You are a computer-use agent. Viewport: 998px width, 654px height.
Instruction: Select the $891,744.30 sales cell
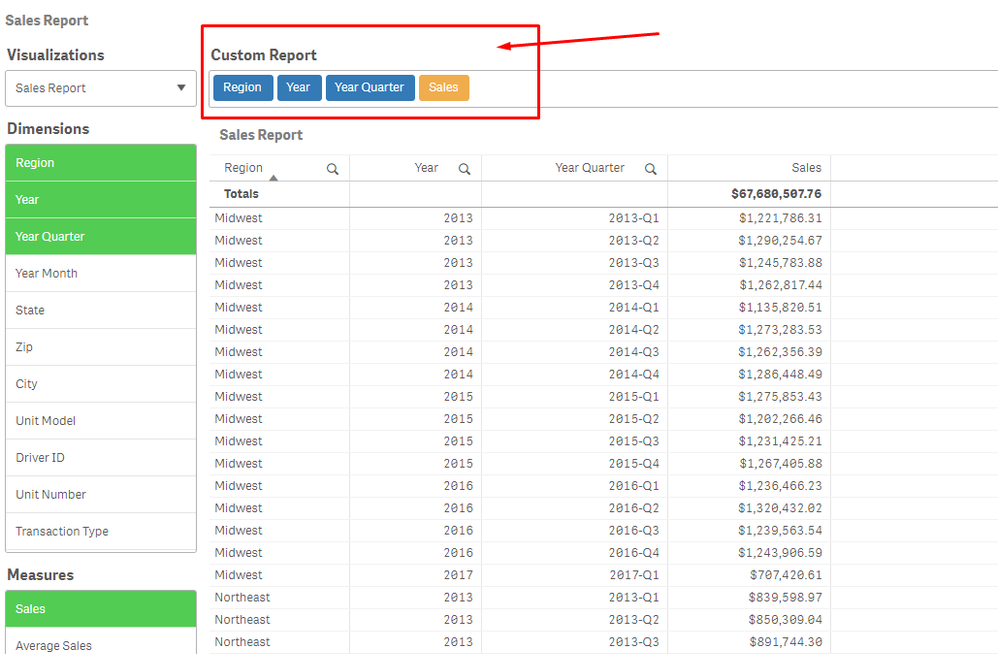coord(785,642)
